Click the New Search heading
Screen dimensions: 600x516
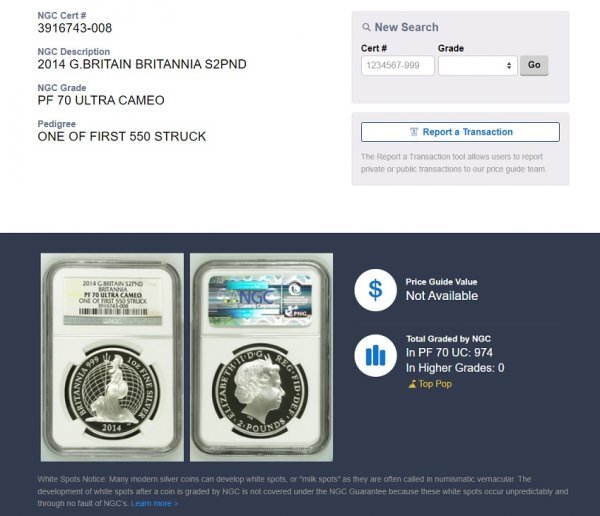pos(406,27)
